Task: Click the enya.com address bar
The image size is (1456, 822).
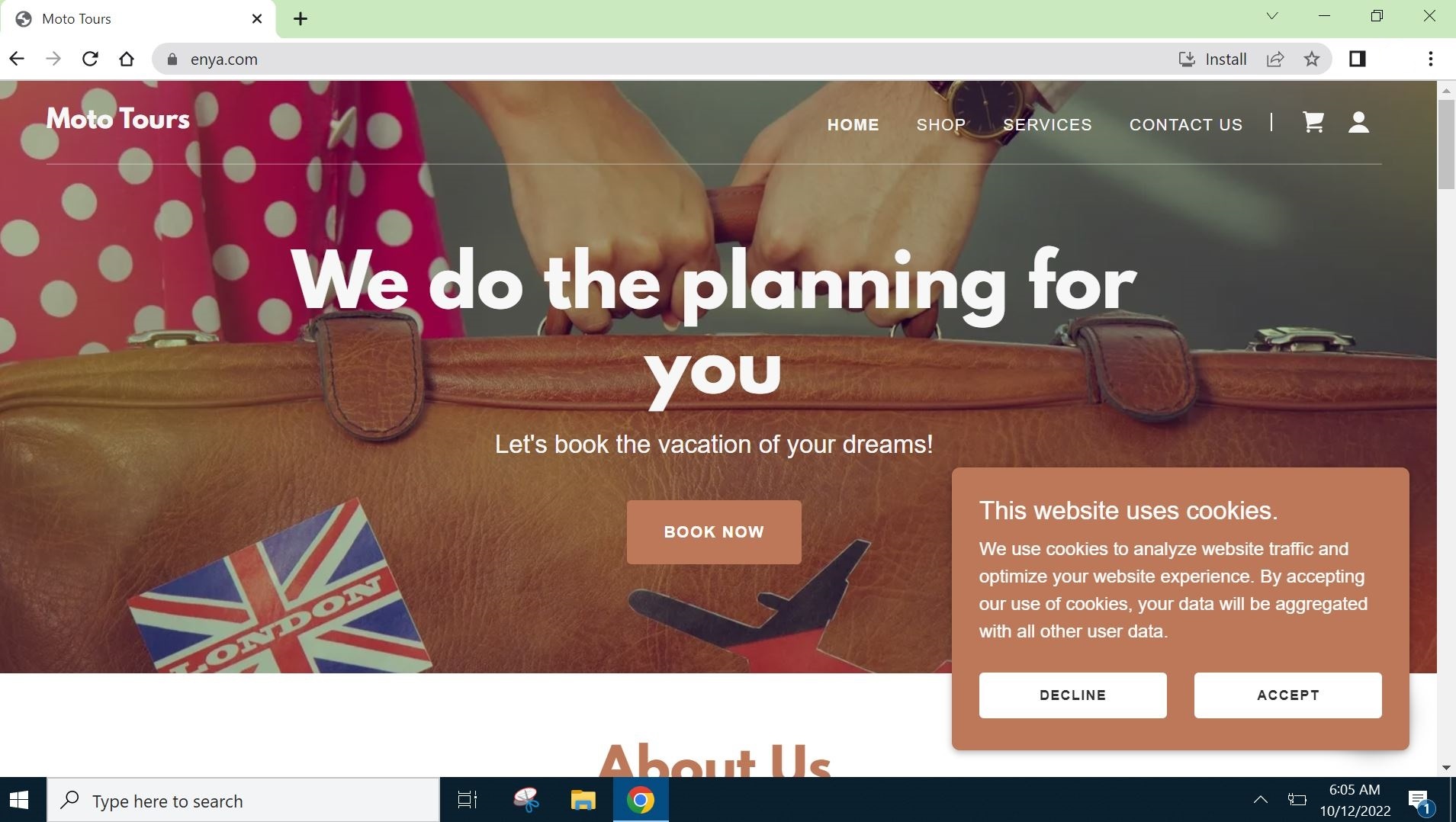Action: click(664, 59)
